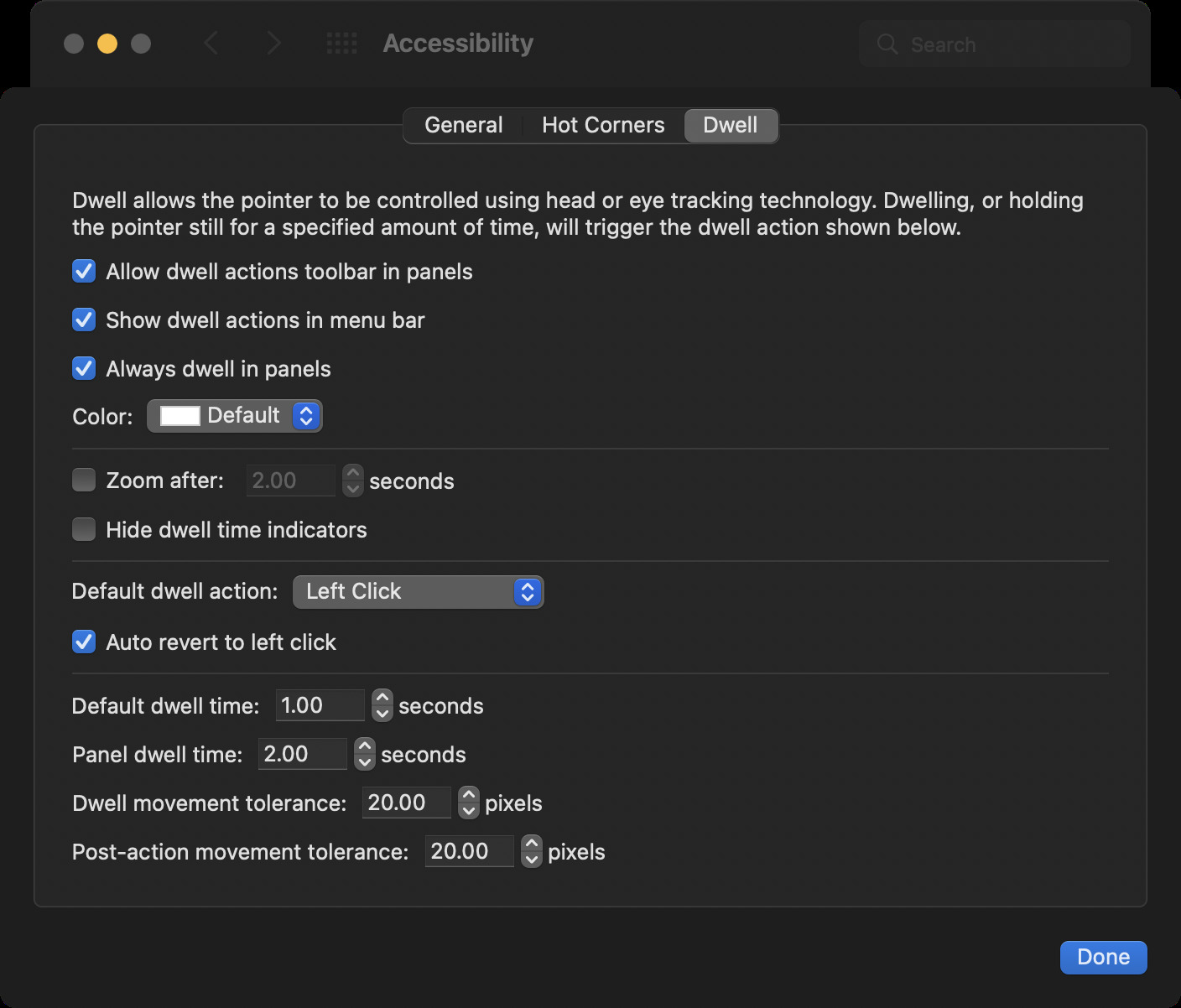Increase Default dwell time with up arrow
1181x1008 pixels.
382,698
